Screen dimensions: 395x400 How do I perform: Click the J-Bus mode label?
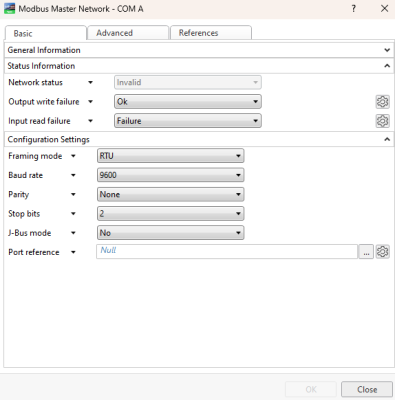tap(30, 233)
